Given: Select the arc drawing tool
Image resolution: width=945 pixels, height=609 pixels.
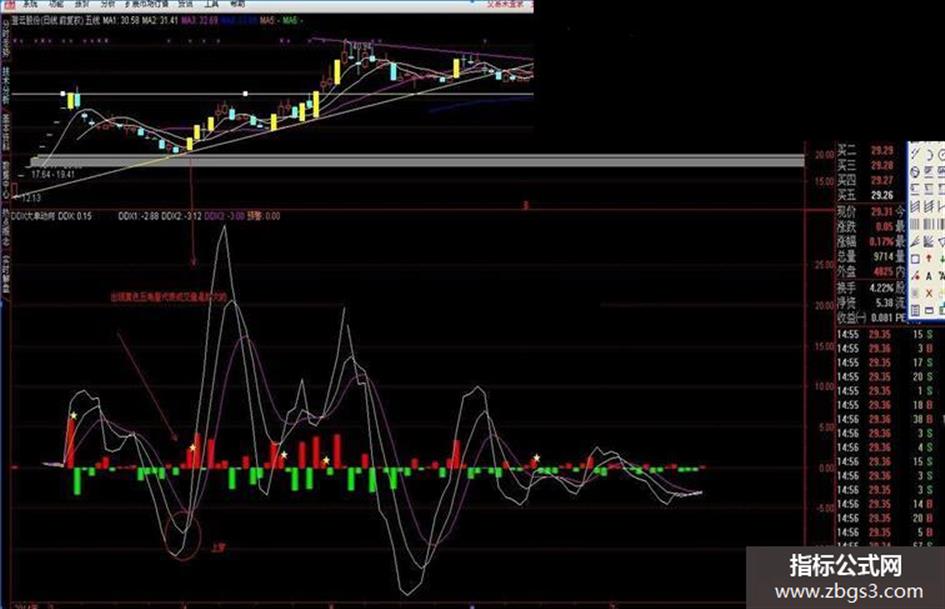Looking at the screenshot, I should click(x=929, y=154).
